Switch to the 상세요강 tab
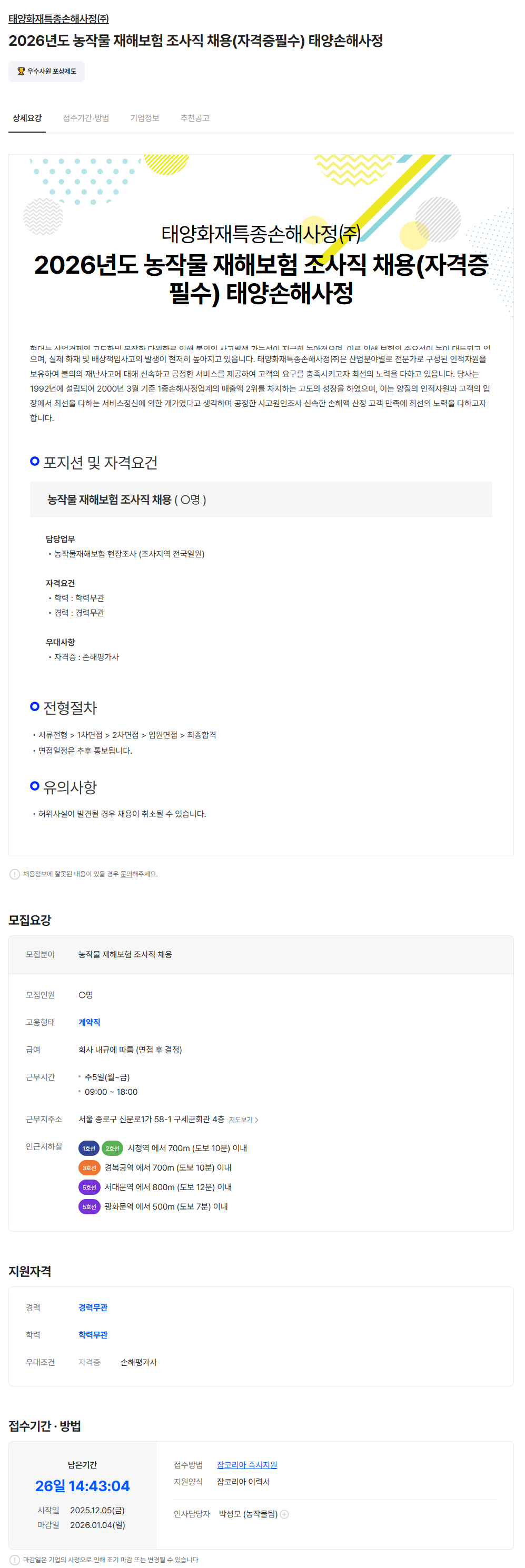Image resolution: width=525 pixels, height=1568 pixels. pos(27,118)
